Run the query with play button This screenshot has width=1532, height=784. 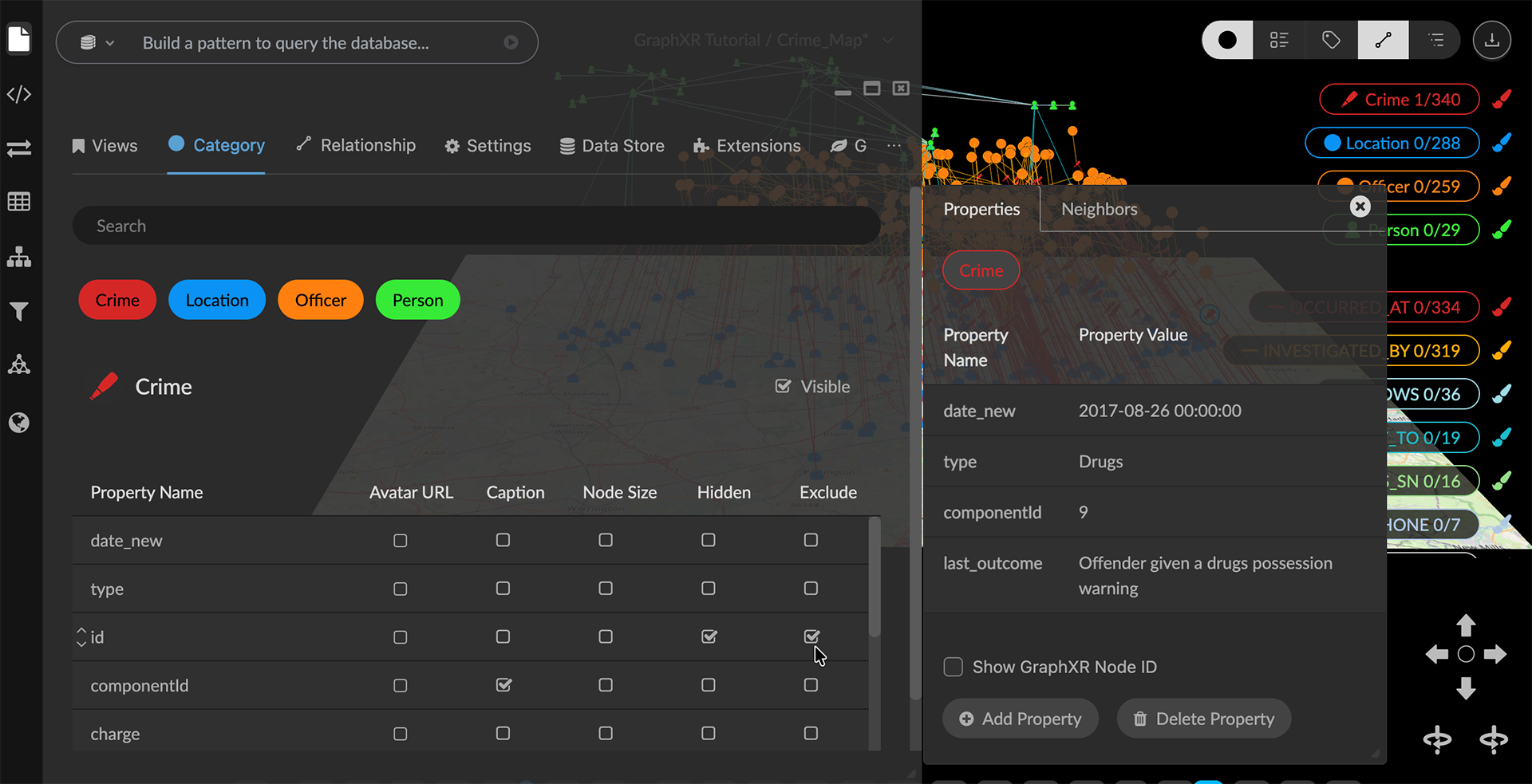(511, 43)
